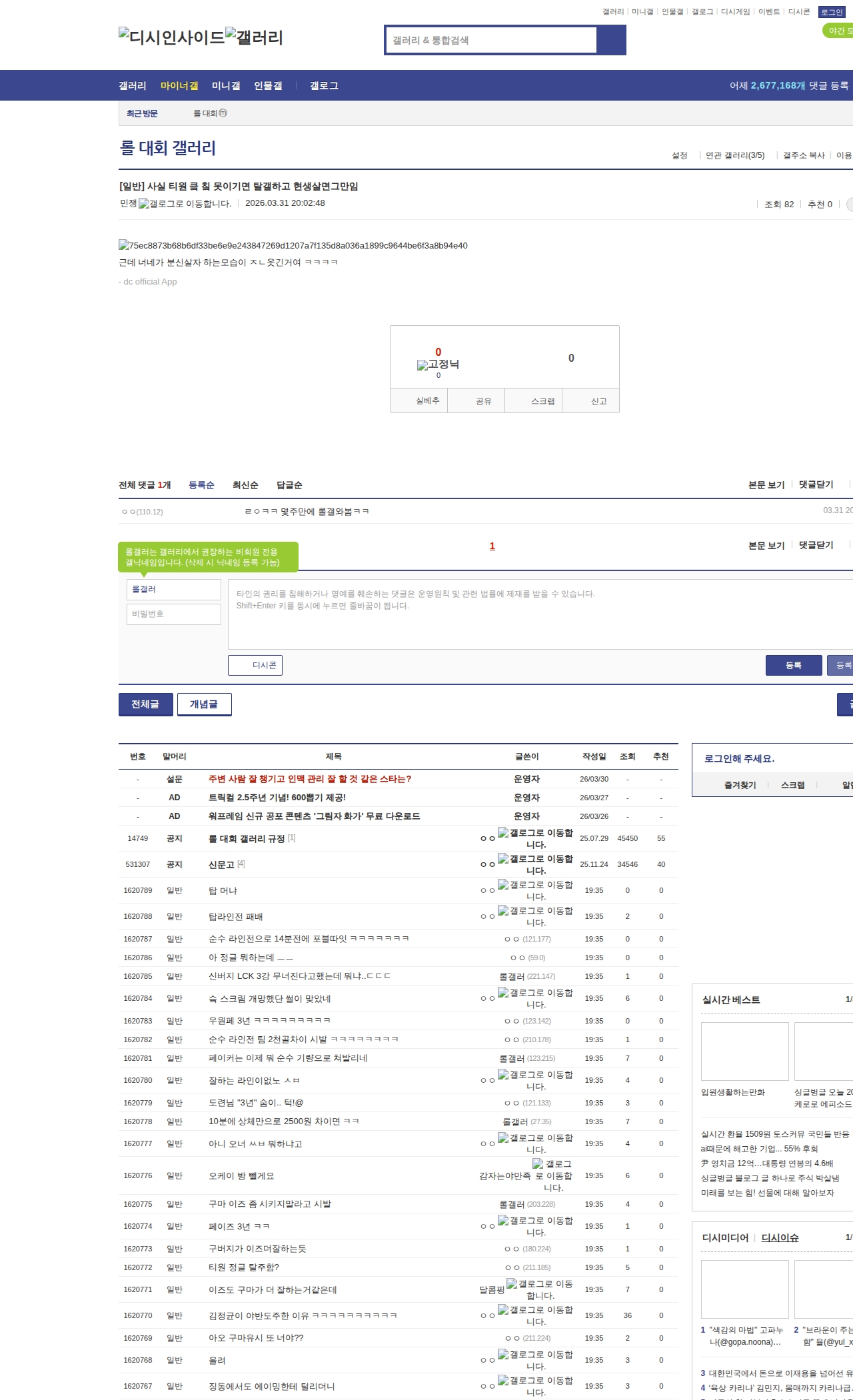Open the 디시콘 emoticon picker button
The height and width of the screenshot is (1400, 853).
[x=255, y=665]
